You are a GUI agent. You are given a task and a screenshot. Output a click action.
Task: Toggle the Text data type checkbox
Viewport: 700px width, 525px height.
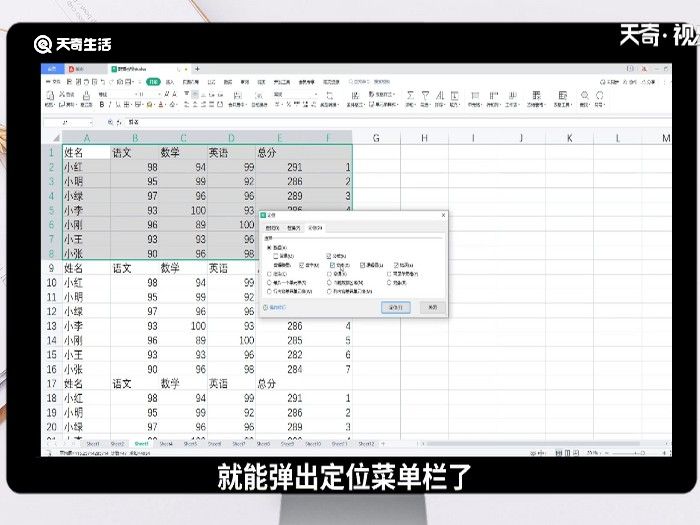pyautogui.click(x=332, y=265)
